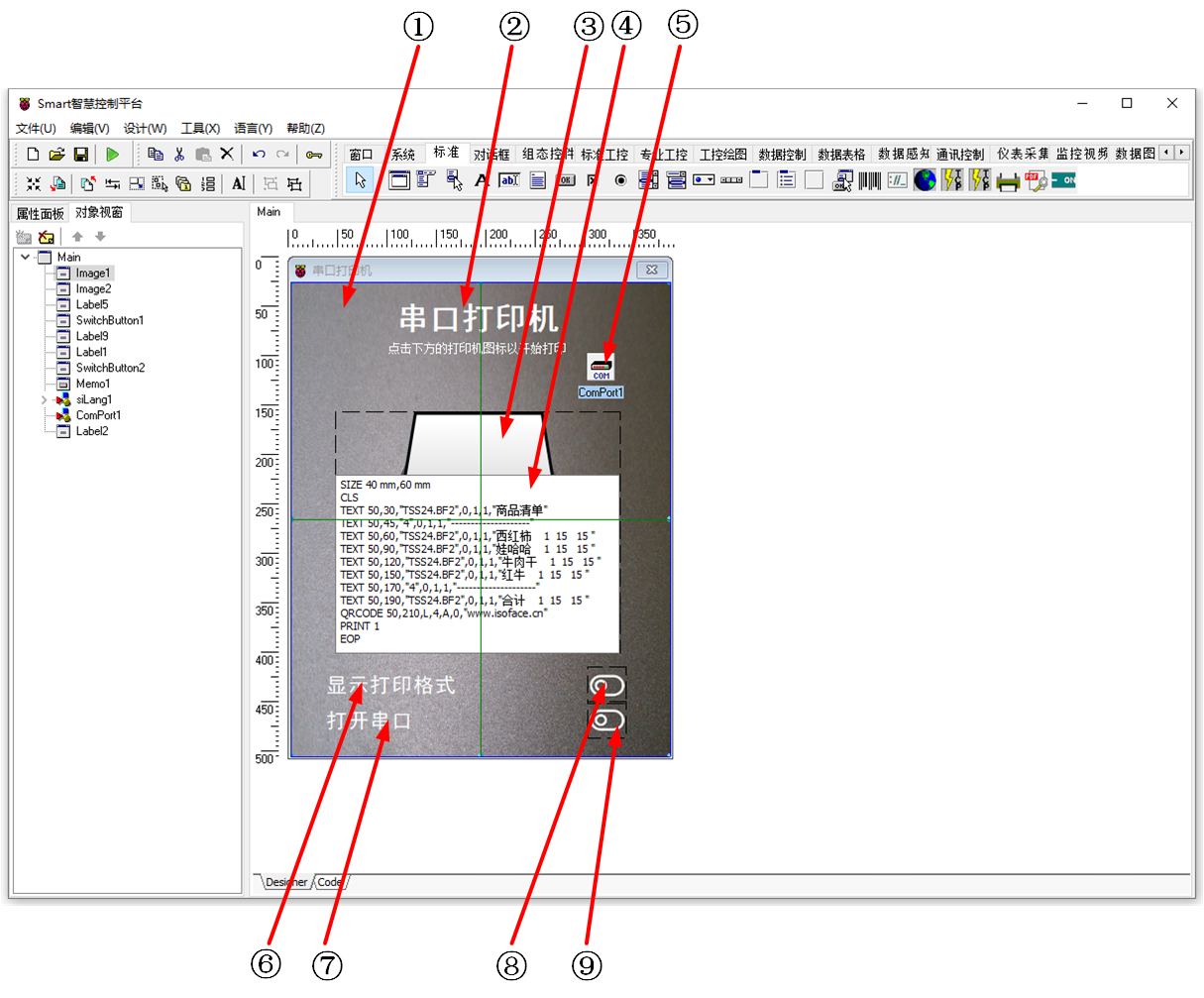Viewport: 1204px width, 998px height.
Task: Expand the siLang1 tree node
Action: (x=44, y=399)
